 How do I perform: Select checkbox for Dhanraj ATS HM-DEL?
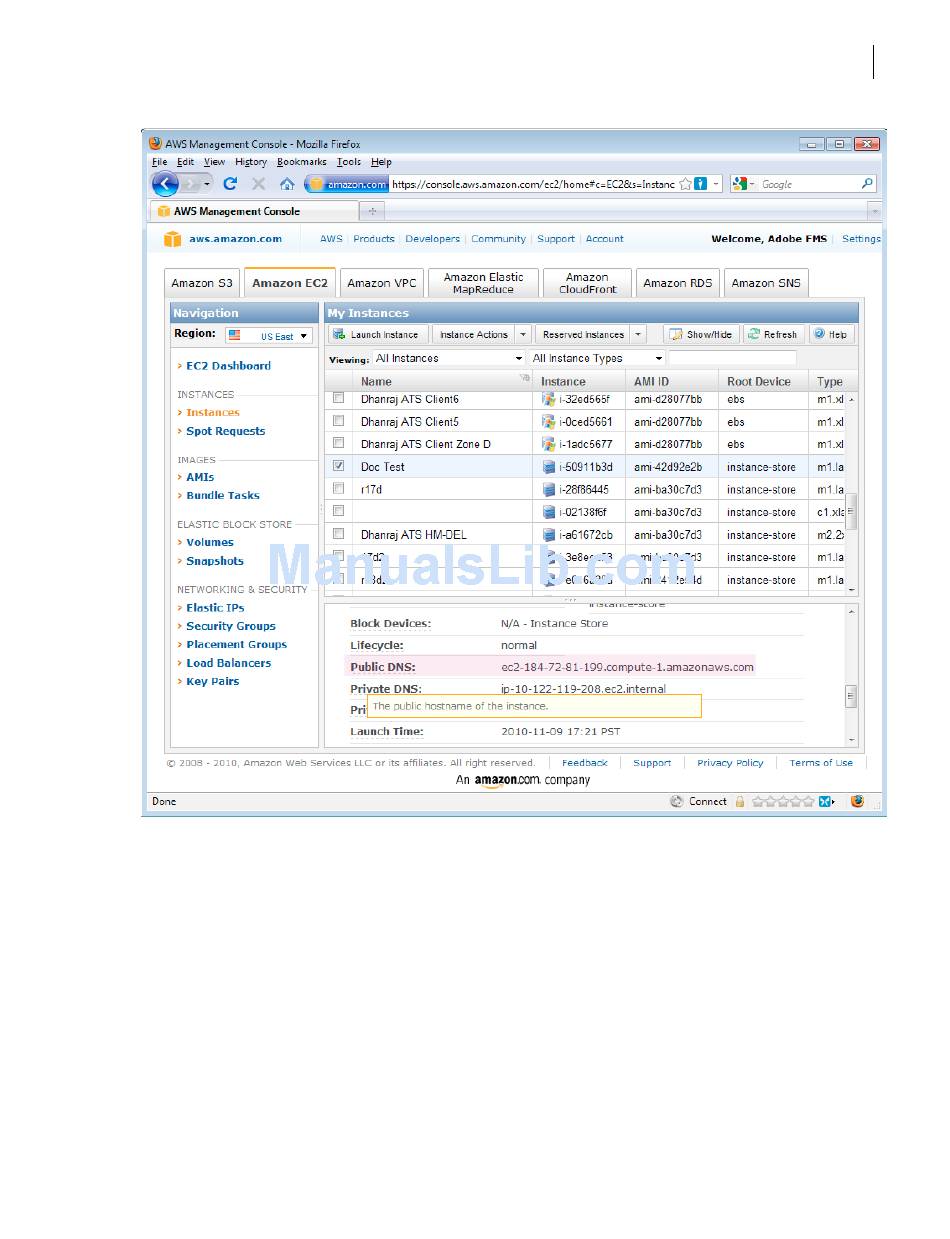click(338, 534)
